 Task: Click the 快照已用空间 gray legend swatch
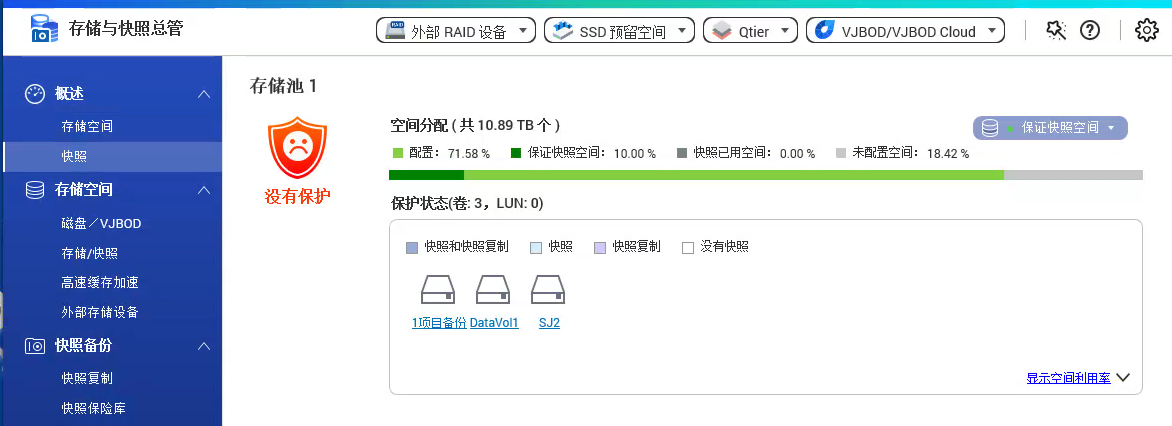click(681, 152)
